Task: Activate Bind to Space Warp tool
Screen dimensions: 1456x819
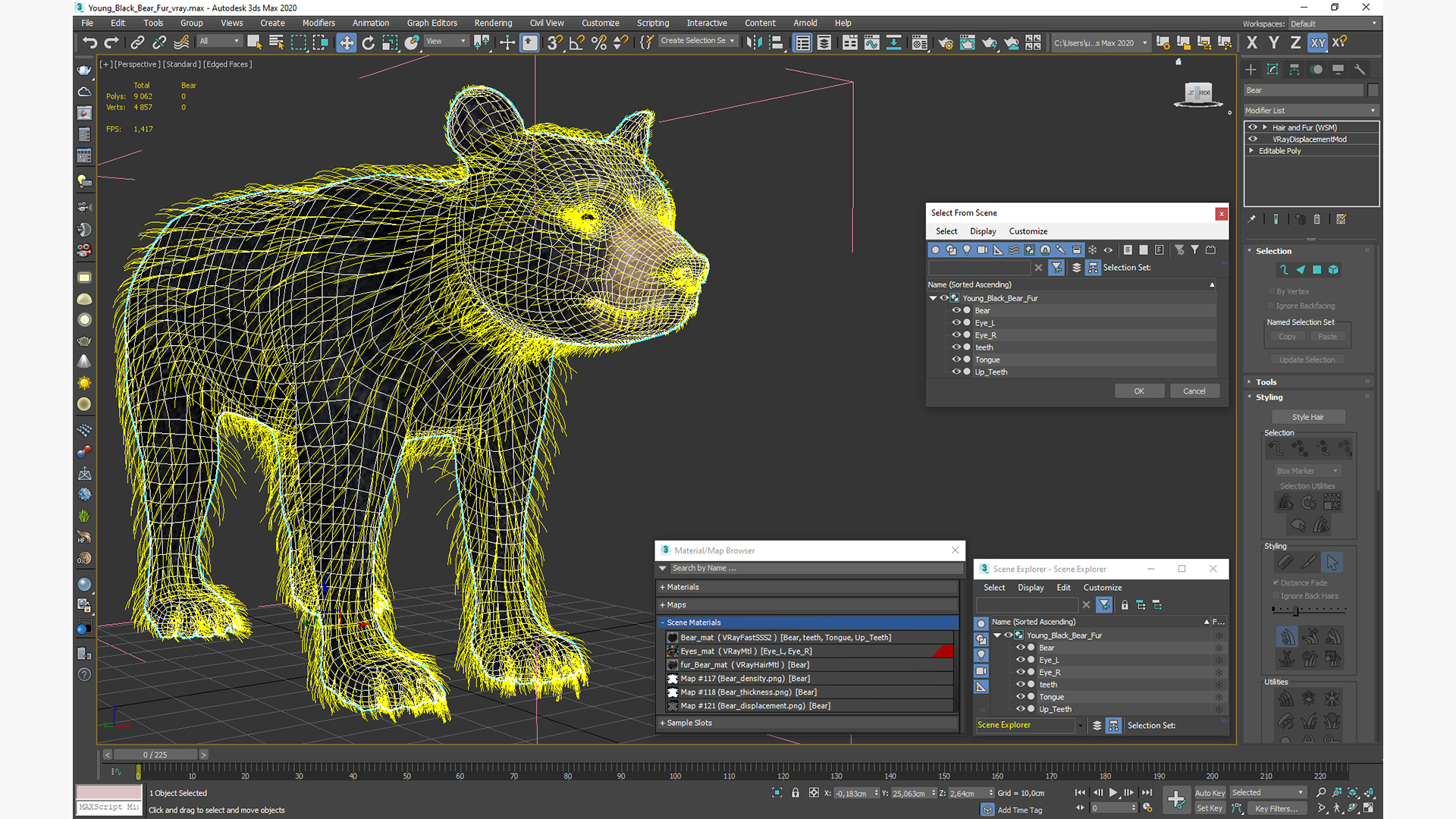Action: pos(181,42)
